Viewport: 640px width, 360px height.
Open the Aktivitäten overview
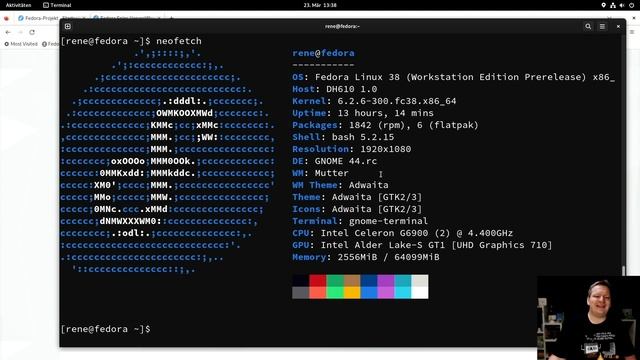(18, 5)
